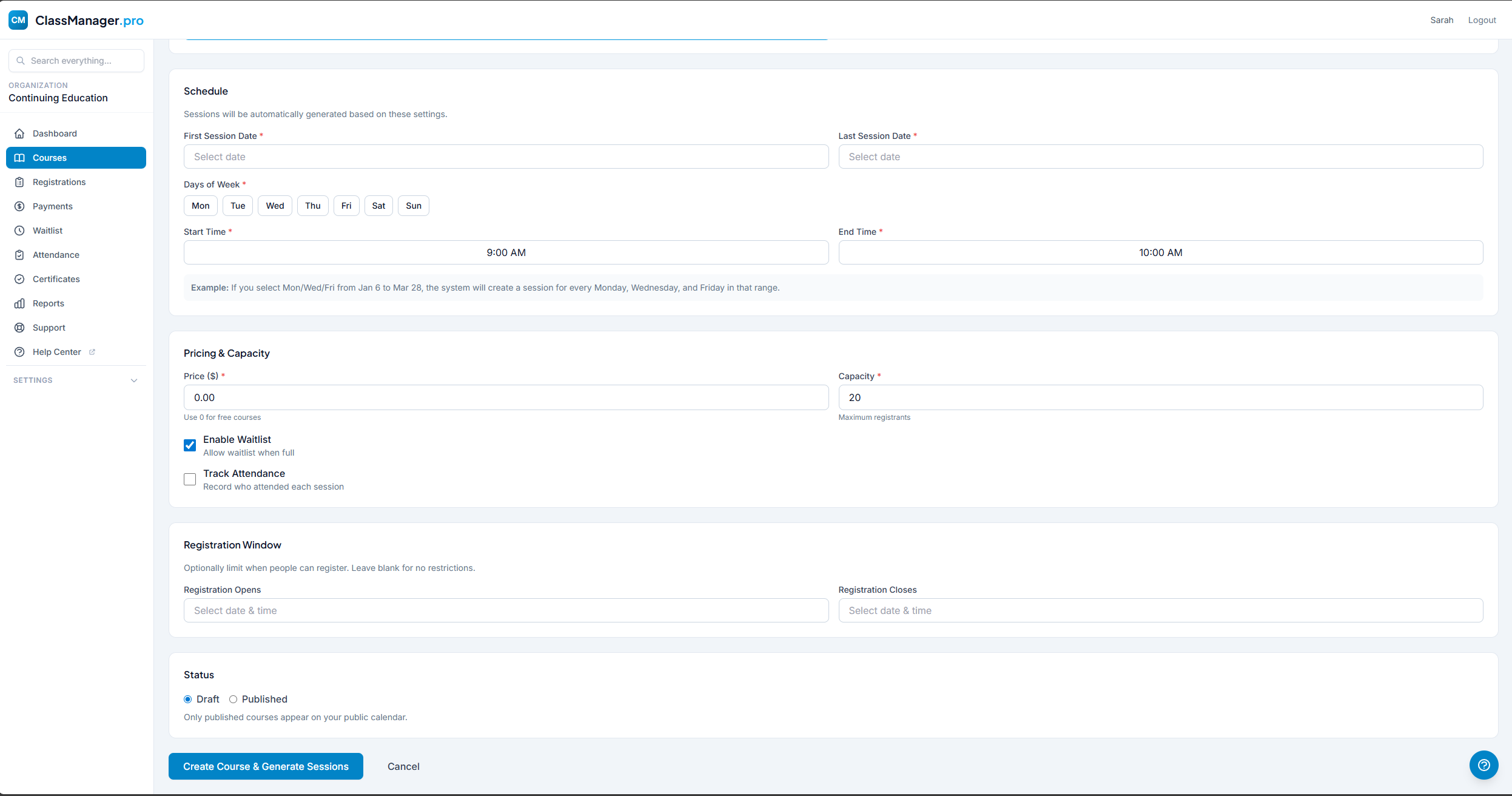Select the Published status radio button
1512x796 pixels.
coord(234,699)
